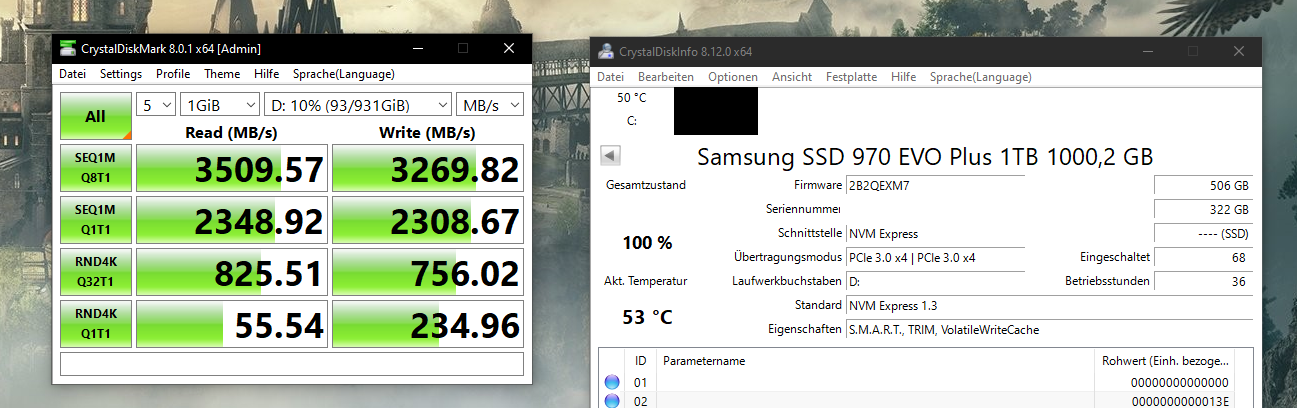1297x409 pixels.
Task: Click the Übertragungsmodus field PCIe 3.0 x4
Action: pos(934,257)
